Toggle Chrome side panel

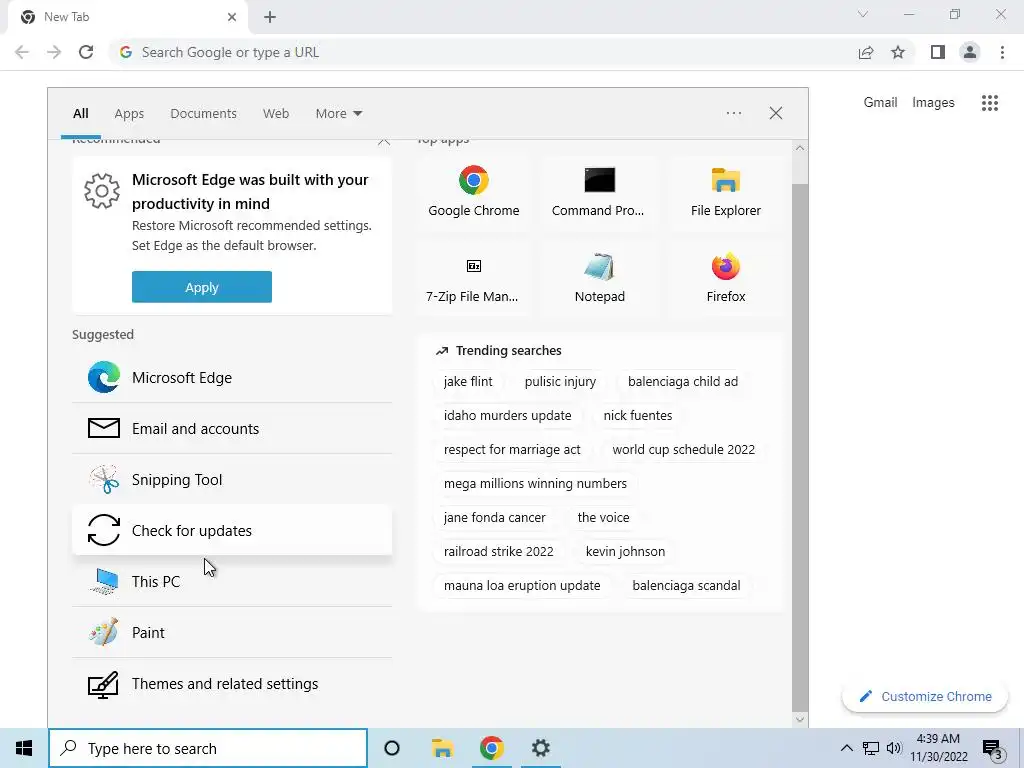coord(938,52)
